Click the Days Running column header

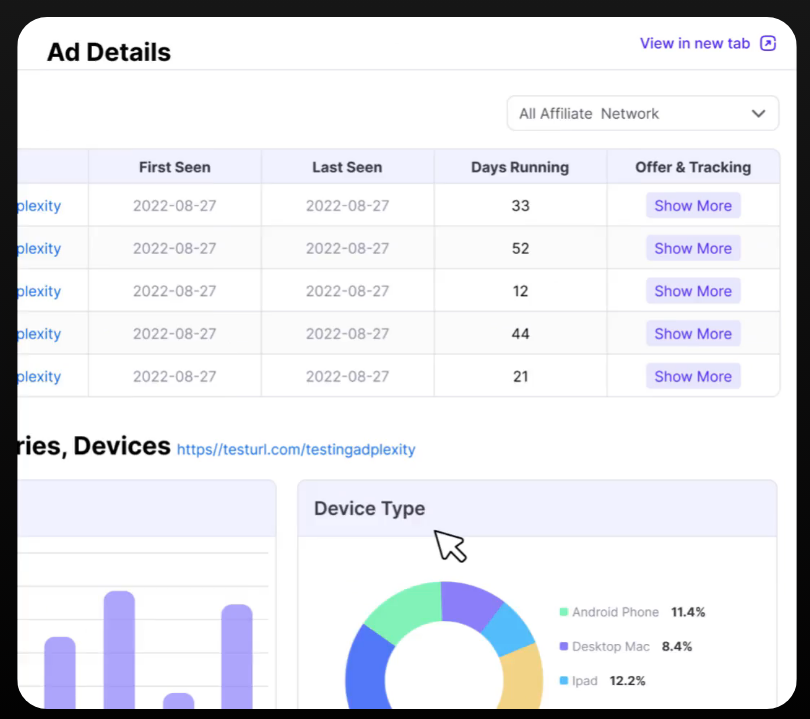[x=520, y=167]
